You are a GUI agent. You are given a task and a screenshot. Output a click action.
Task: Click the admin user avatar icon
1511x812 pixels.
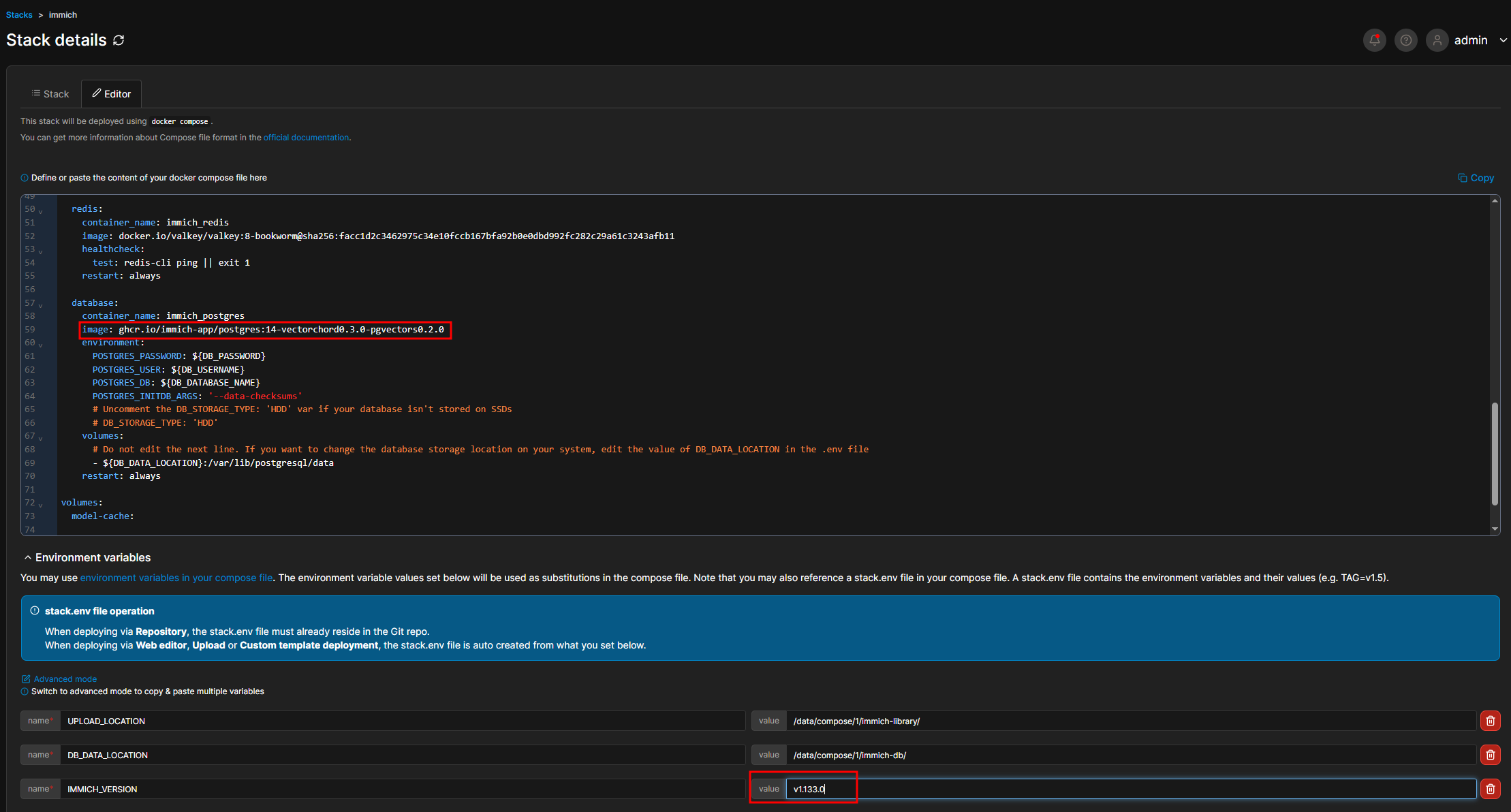1437,40
